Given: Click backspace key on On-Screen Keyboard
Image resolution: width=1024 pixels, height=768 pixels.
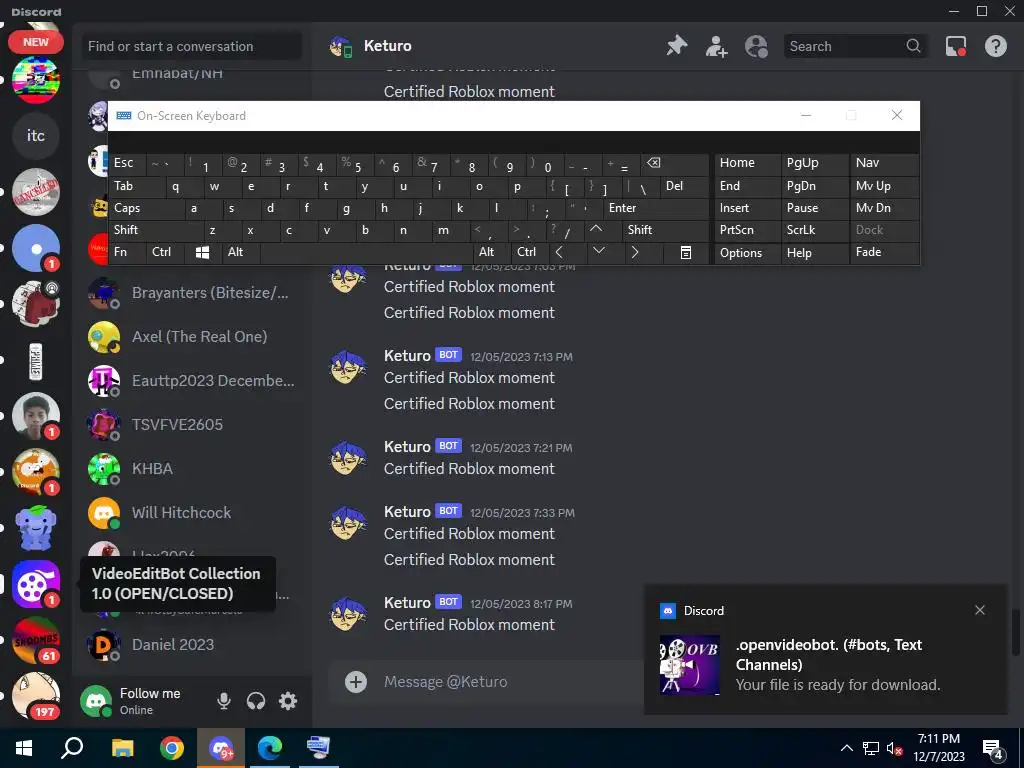Looking at the screenshot, I should pyautogui.click(x=676, y=164).
